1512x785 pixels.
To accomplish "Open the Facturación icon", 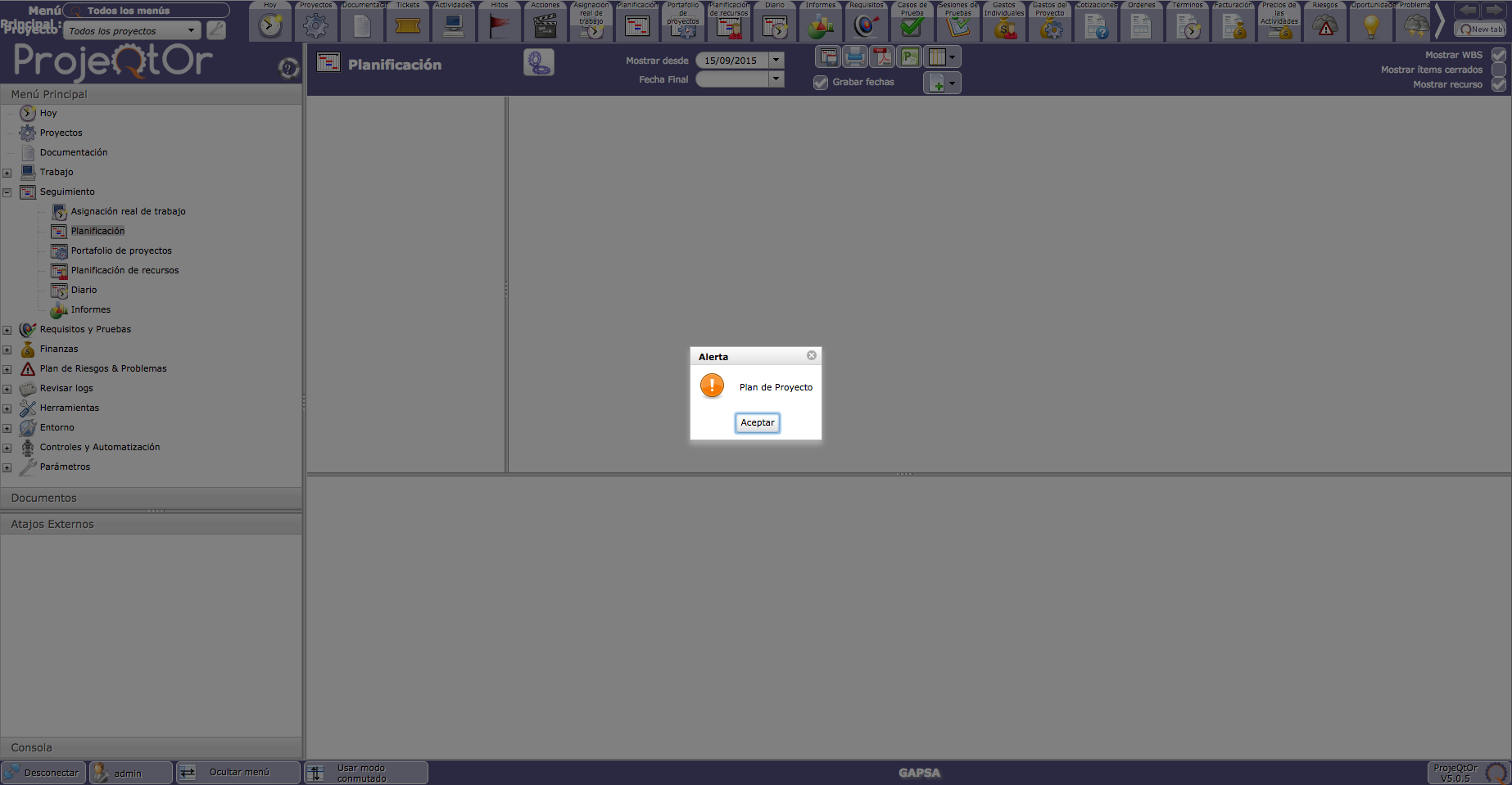I will coord(1234,26).
